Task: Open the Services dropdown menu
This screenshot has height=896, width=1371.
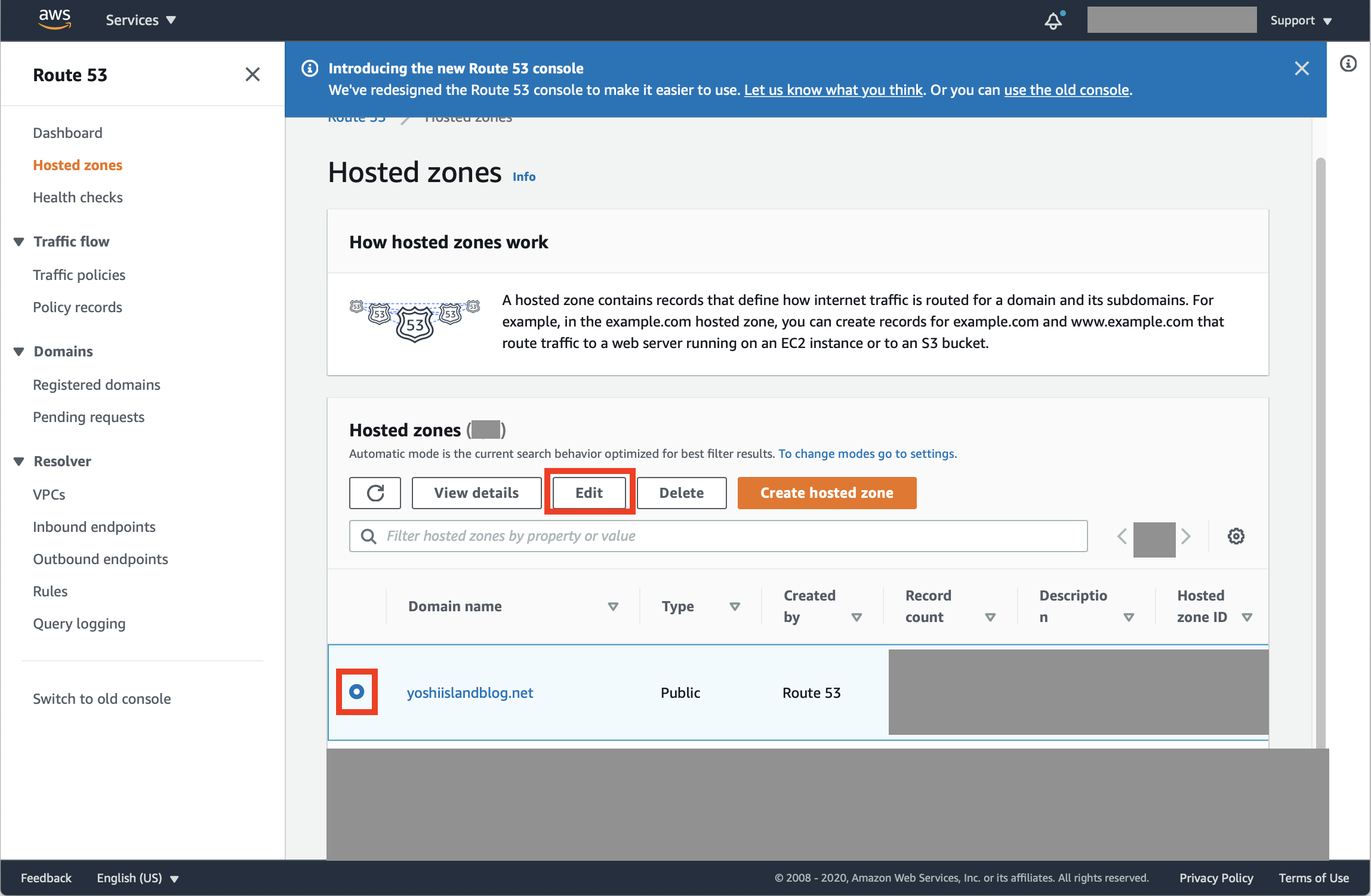Action: [141, 20]
